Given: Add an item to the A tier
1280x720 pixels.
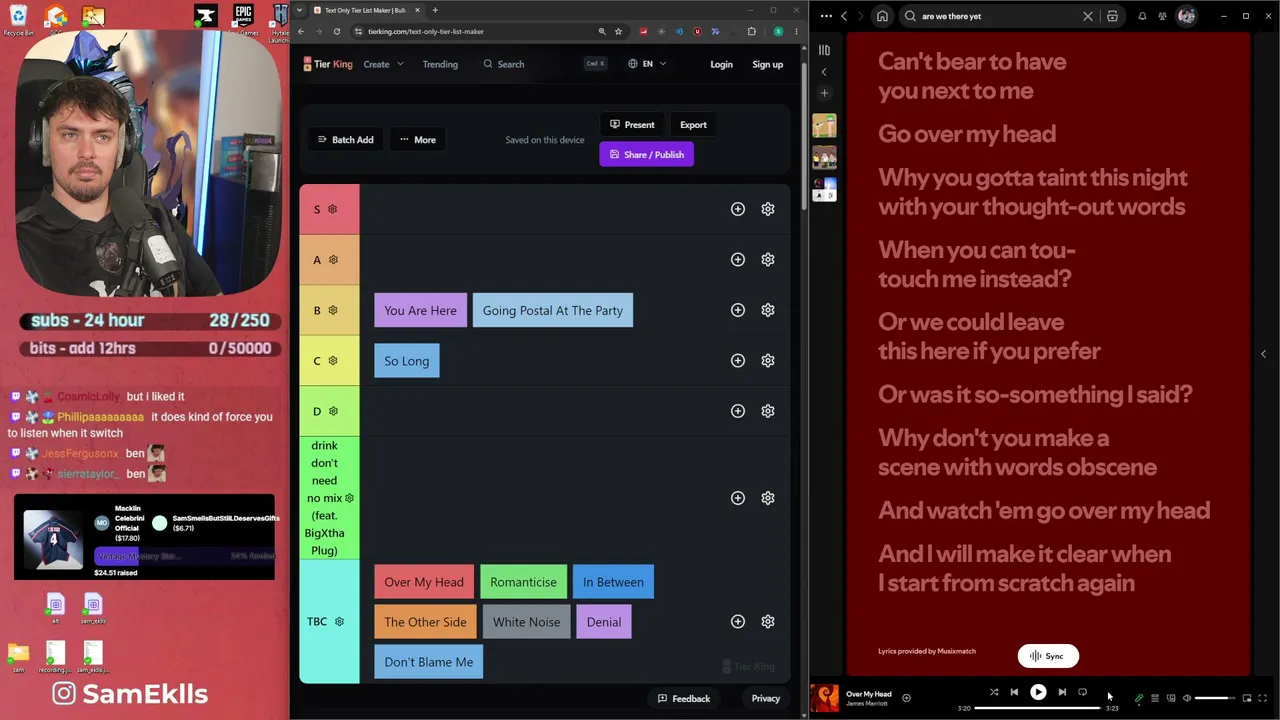Looking at the screenshot, I should coord(738,259).
